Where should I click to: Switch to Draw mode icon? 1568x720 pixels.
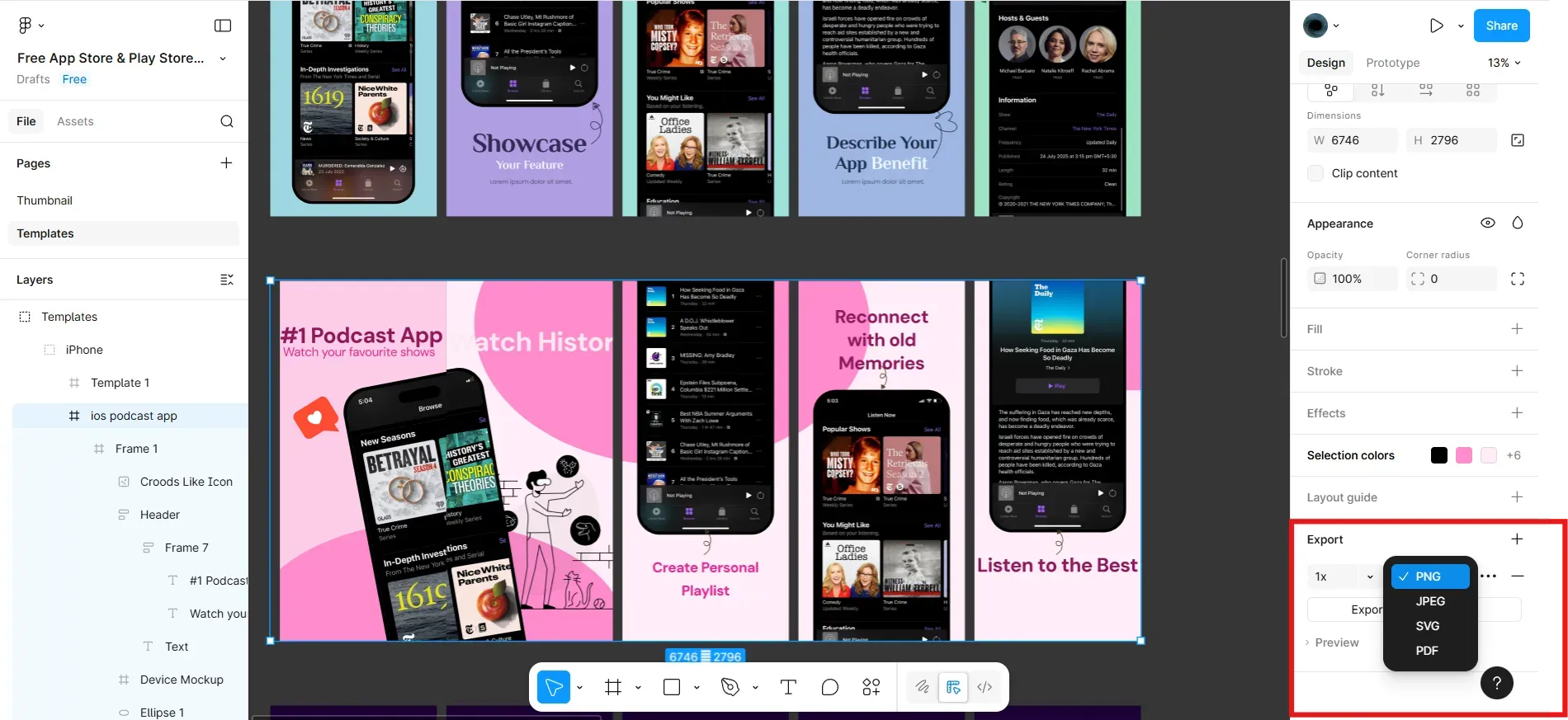(922, 687)
